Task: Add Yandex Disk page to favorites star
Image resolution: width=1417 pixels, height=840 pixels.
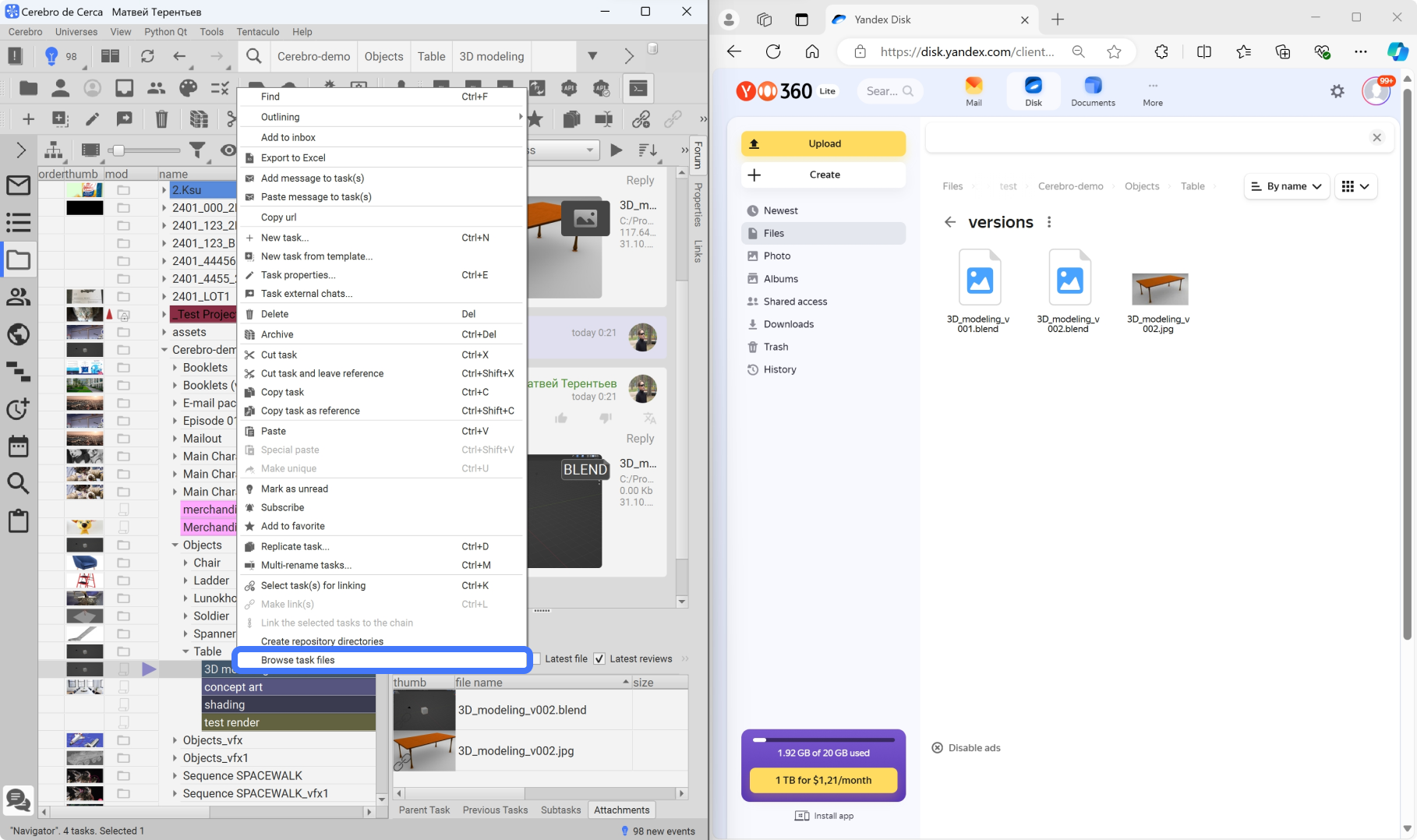Action: (1114, 51)
